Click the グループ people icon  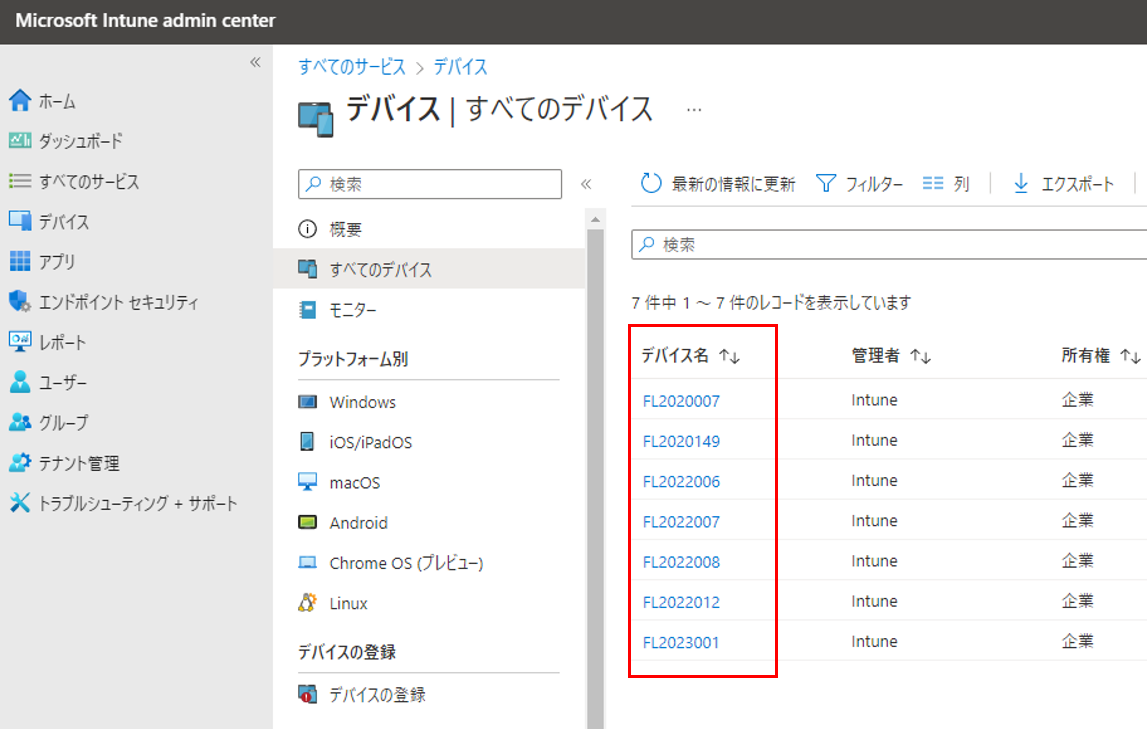(x=20, y=422)
